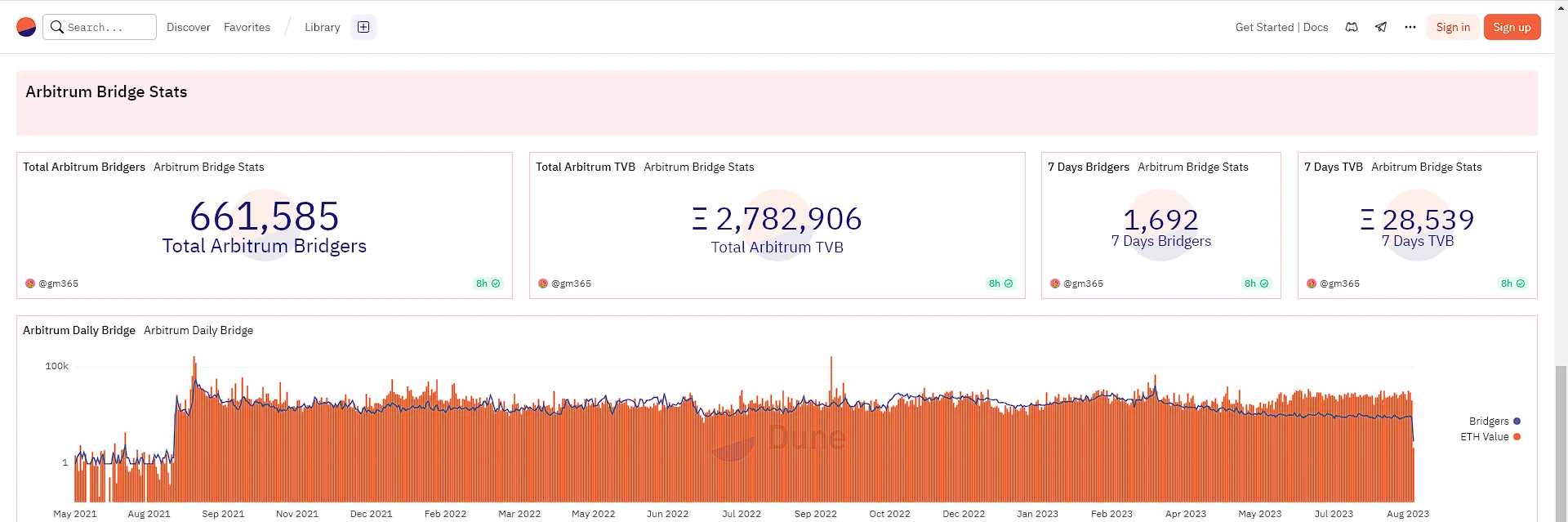Click the May 2021 axis label
Viewport: 1568px width, 522px height.
(x=75, y=514)
